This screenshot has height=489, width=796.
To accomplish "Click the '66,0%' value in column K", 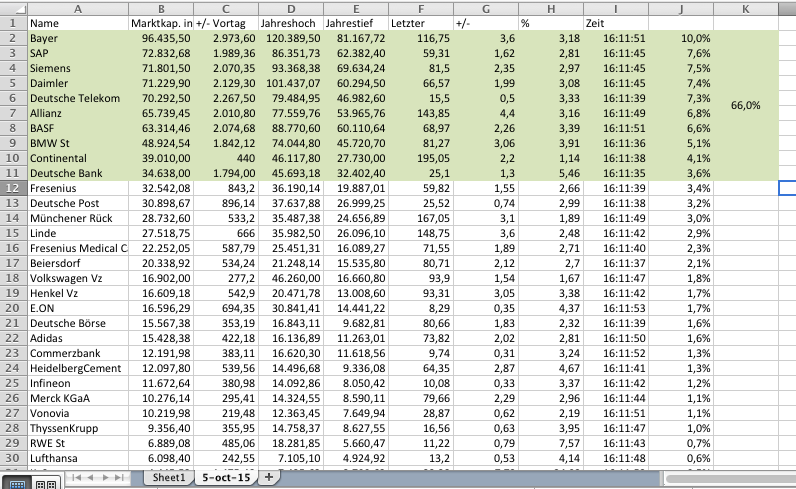I will [745, 106].
